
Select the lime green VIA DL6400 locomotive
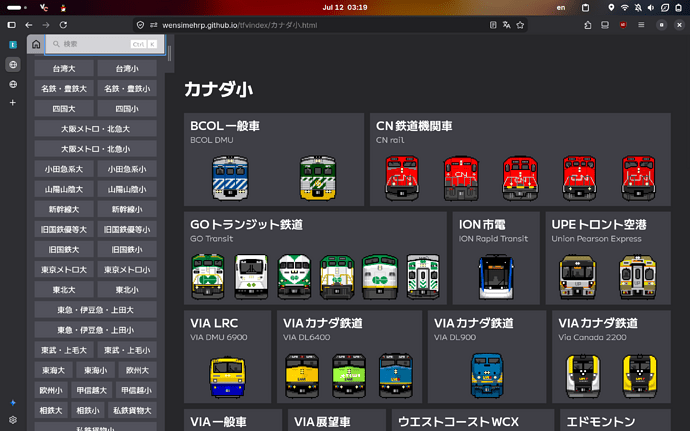[349, 376]
